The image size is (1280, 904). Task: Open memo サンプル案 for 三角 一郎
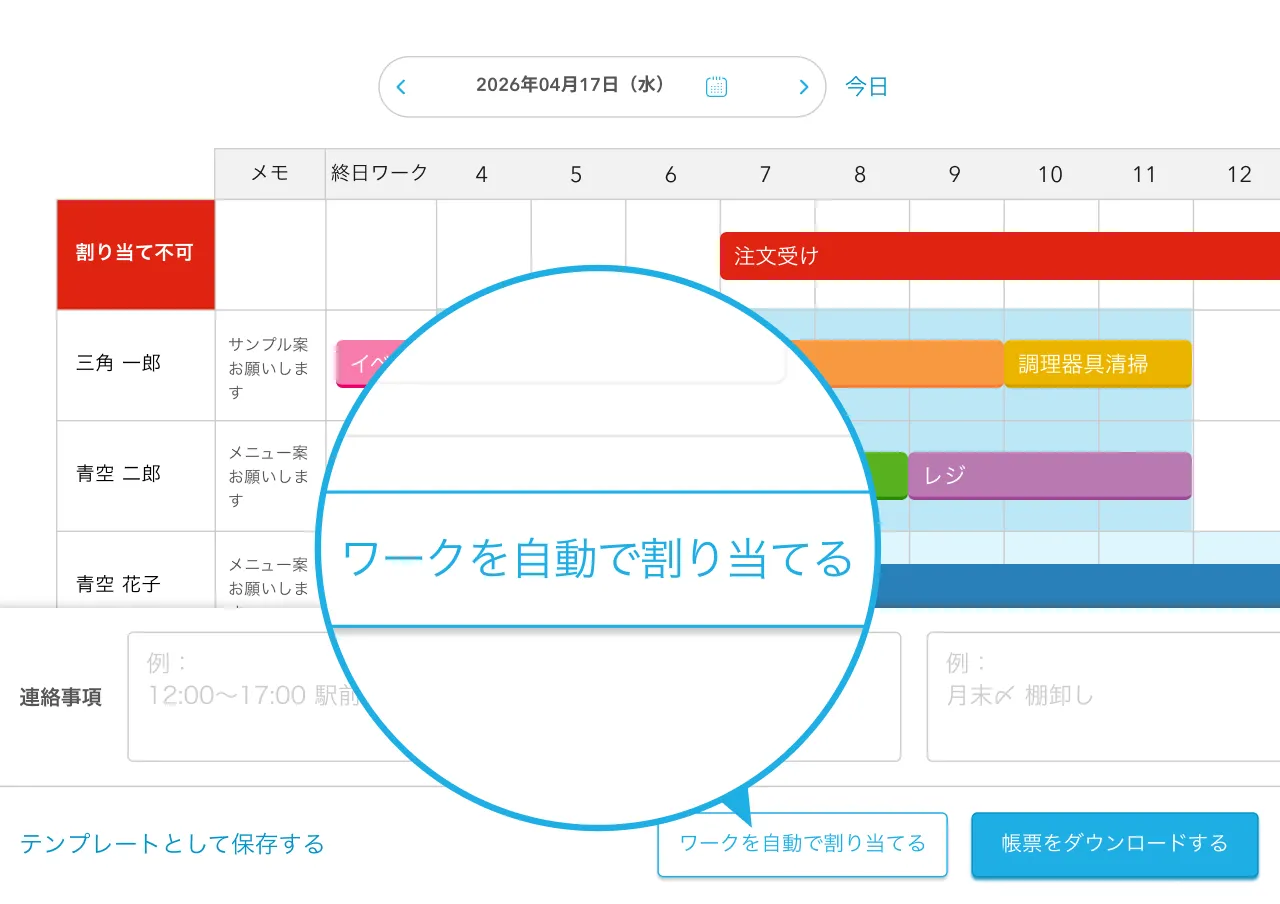(x=269, y=368)
